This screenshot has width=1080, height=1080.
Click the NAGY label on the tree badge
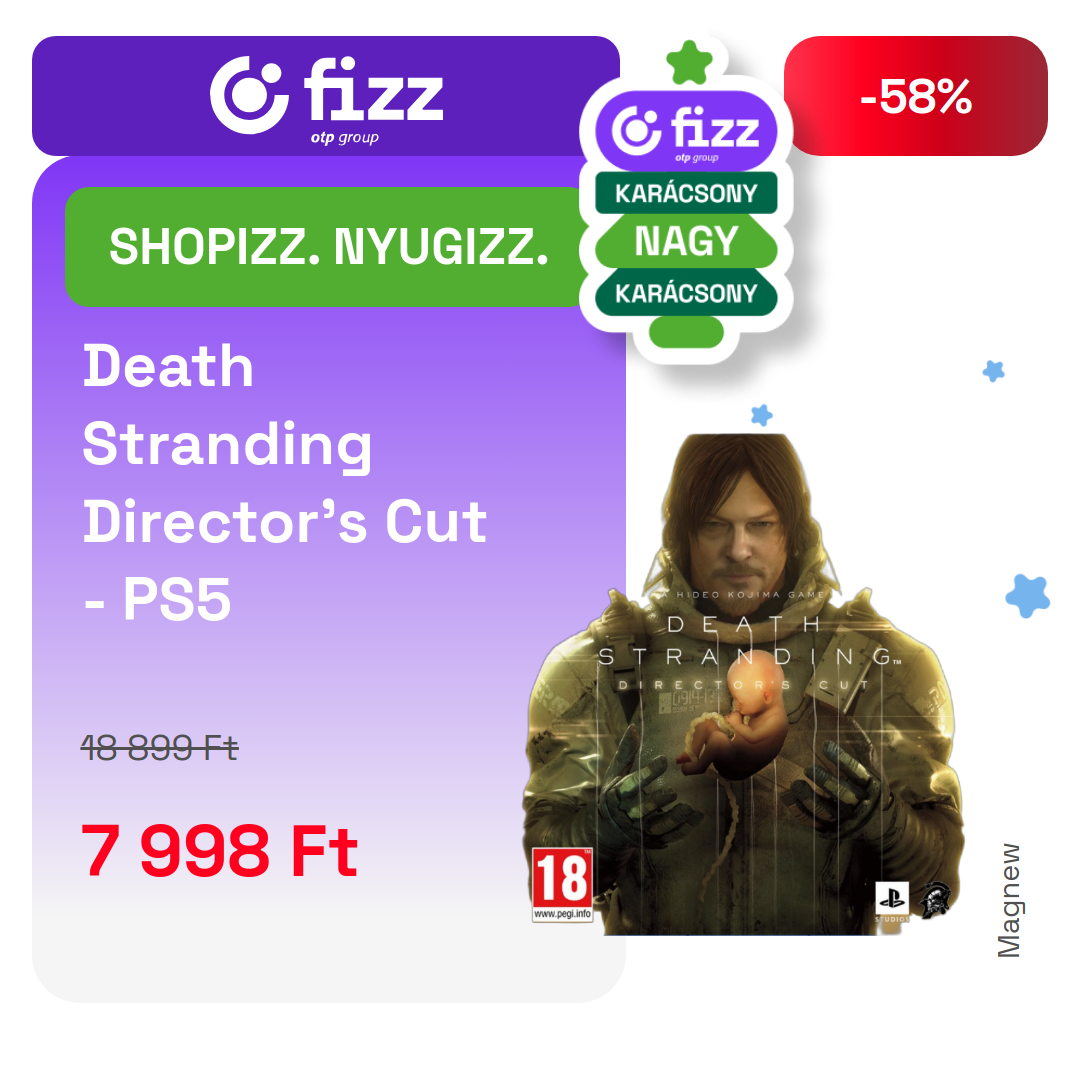[x=686, y=241]
